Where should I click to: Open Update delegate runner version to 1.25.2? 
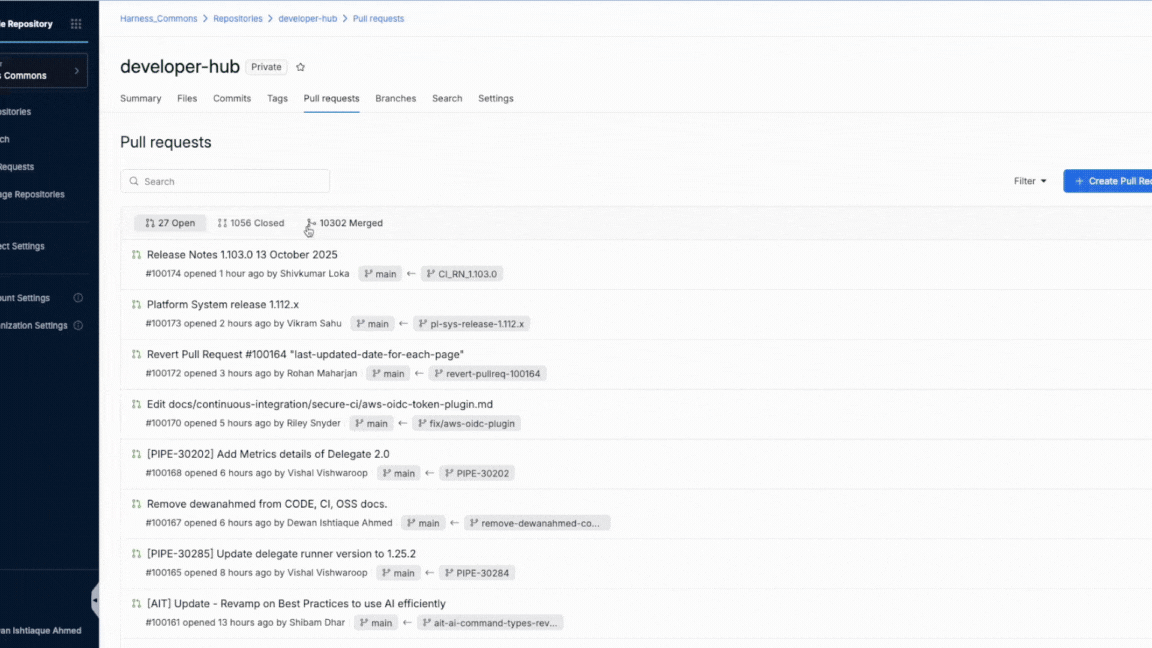[x=281, y=555]
